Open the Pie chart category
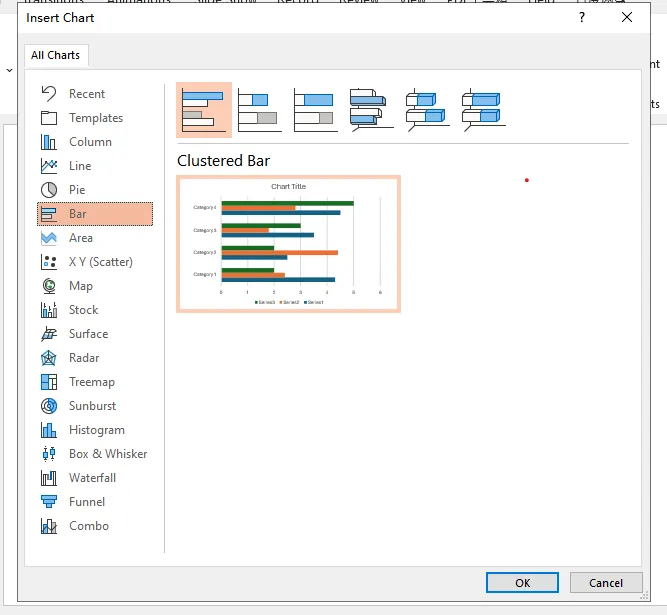Image resolution: width=667 pixels, height=615 pixels. [76, 190]
